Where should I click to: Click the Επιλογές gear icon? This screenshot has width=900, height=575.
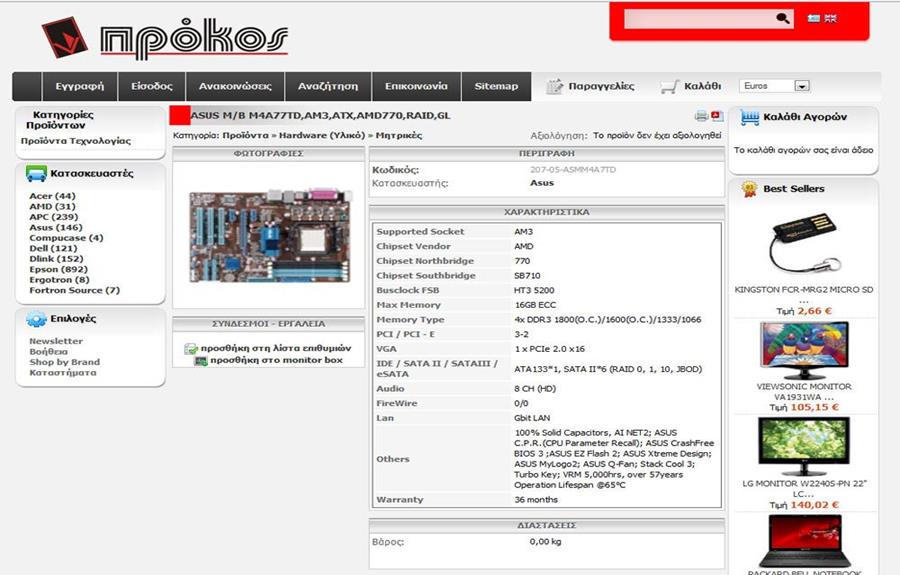36,318
